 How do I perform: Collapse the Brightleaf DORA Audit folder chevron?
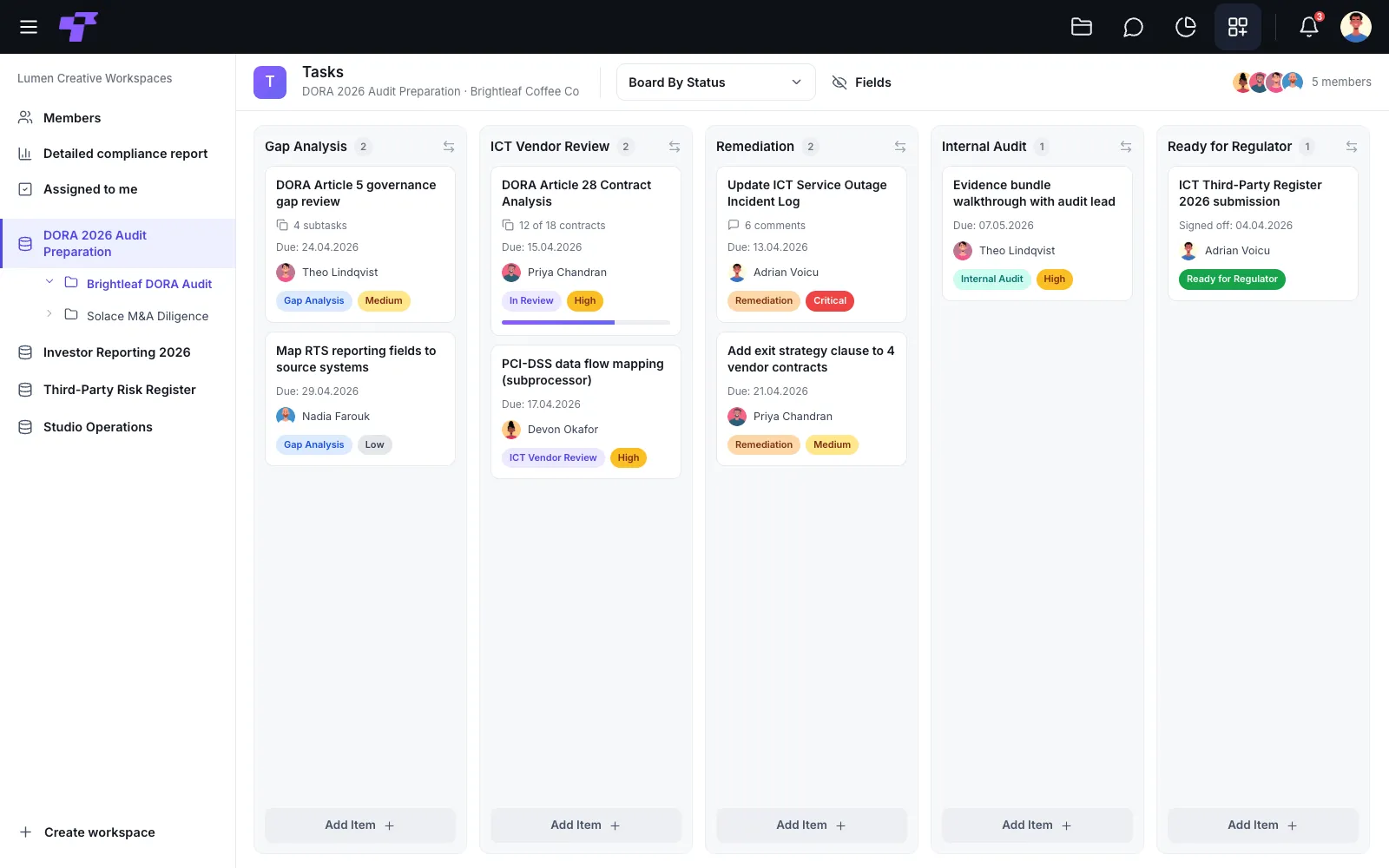[49, 282]
